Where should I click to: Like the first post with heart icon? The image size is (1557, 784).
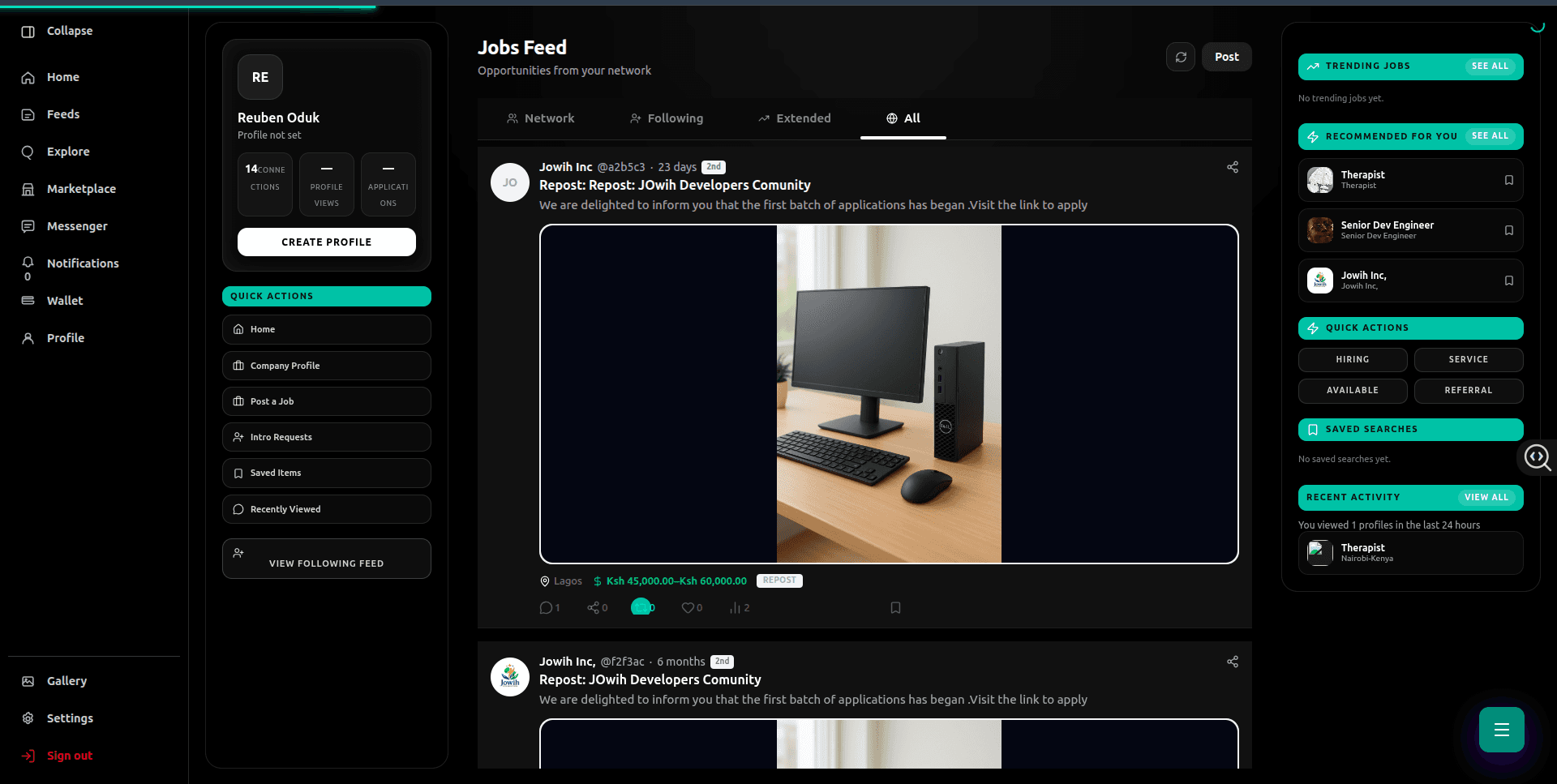pos(692,608)
